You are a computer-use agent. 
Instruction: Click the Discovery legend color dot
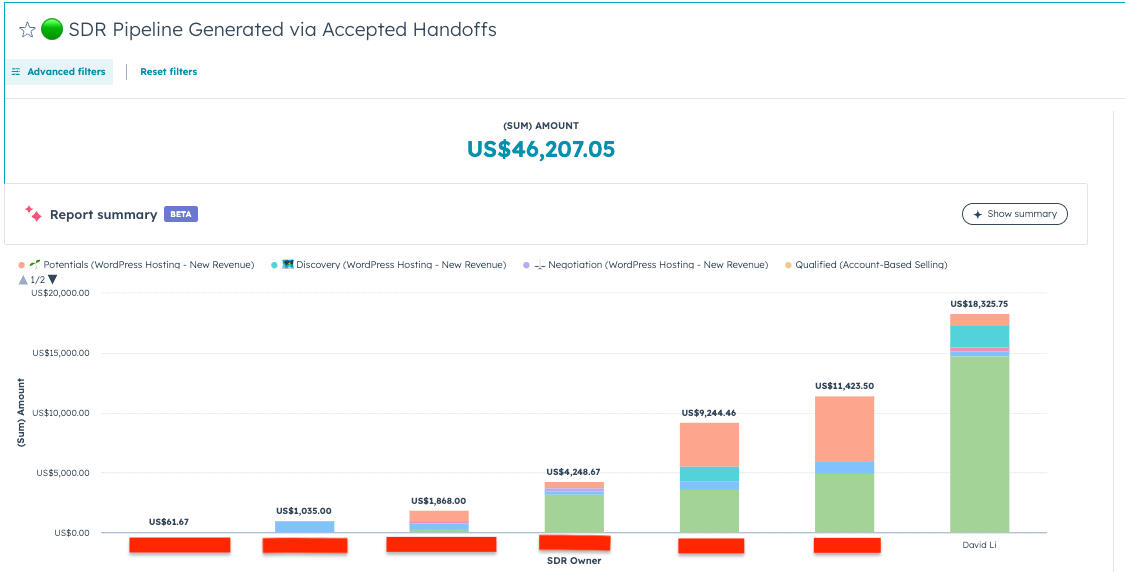point(274,265)
